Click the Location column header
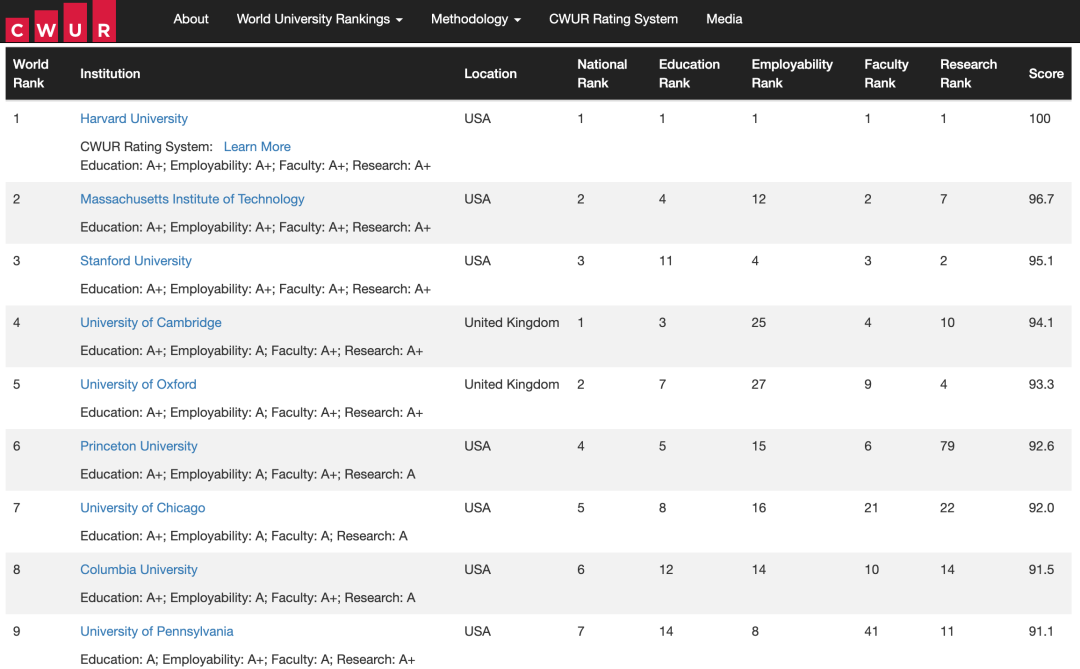 [490, 74]
